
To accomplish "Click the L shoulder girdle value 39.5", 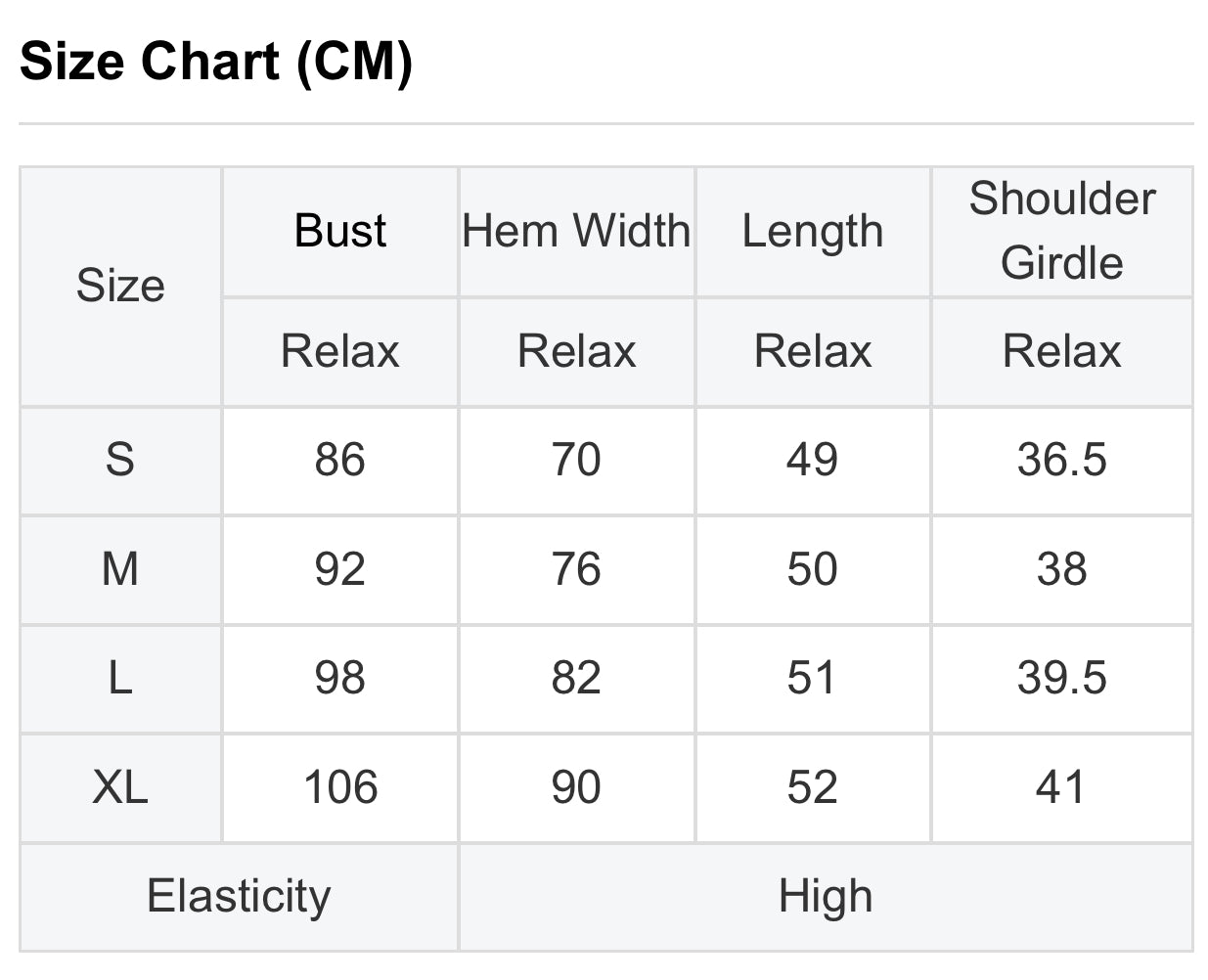I will pos(1061,678).
